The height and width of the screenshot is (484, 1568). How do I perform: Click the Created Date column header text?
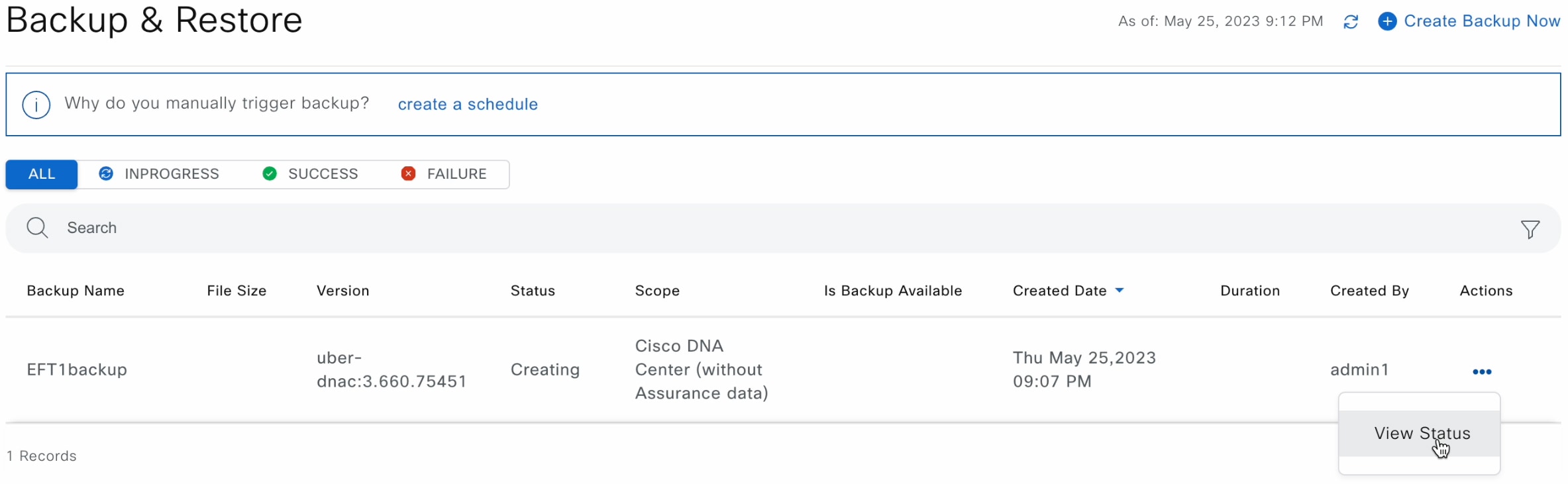click(x=1059, y=291)
